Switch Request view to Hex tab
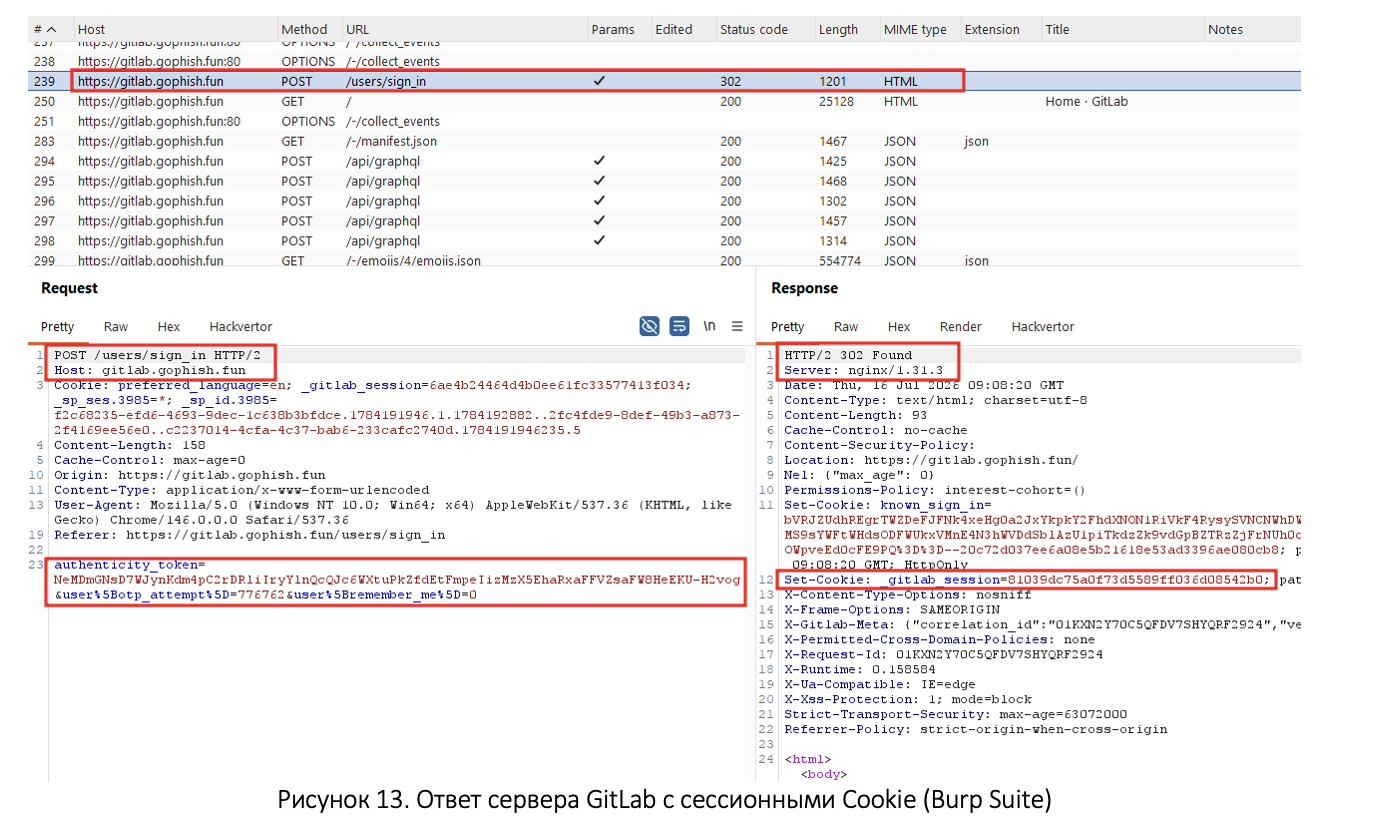This screenshot has width=1390, height=836. click(169, 327)
